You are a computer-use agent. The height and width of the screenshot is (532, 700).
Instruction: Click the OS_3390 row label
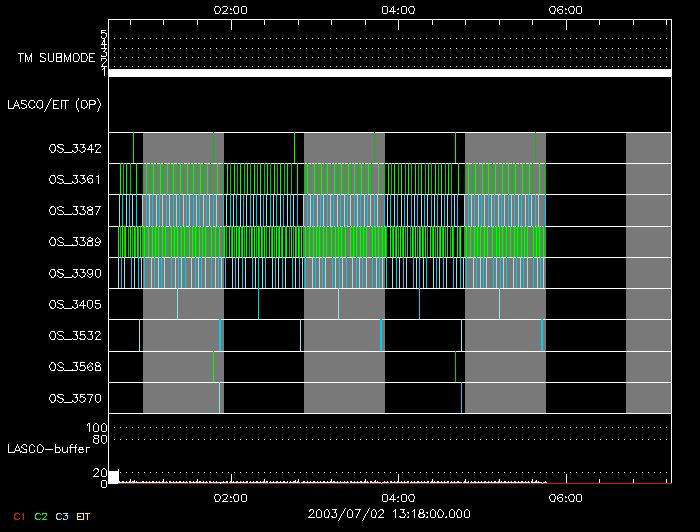click(75, 272)
